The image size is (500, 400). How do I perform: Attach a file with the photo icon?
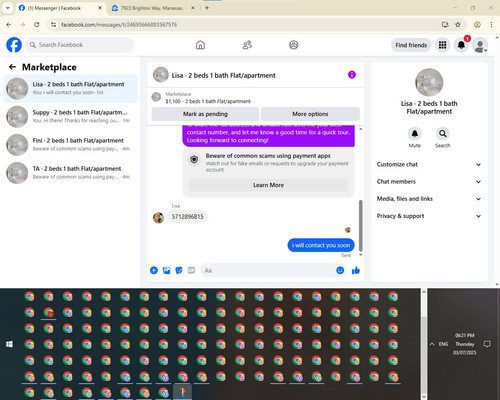[166, 270]
